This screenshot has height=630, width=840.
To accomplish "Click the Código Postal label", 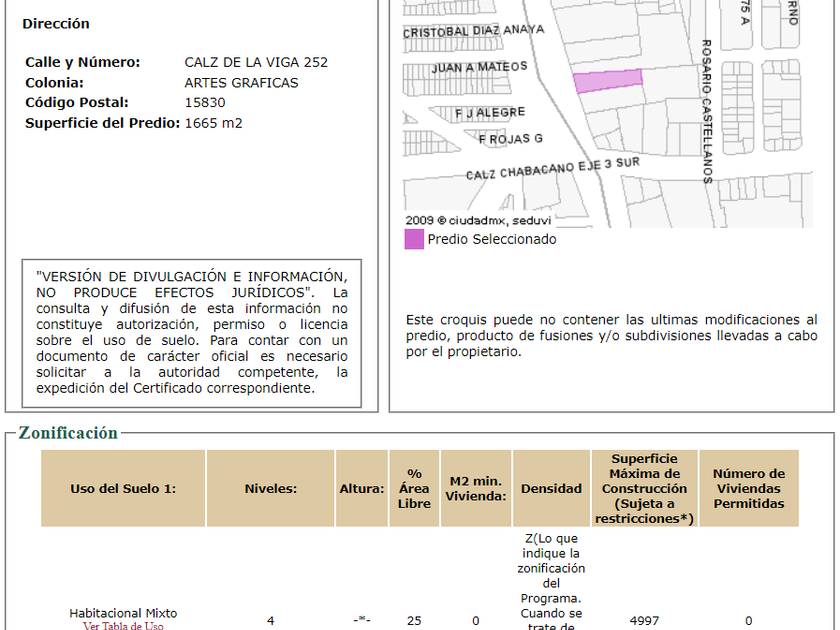I will 77,103.
